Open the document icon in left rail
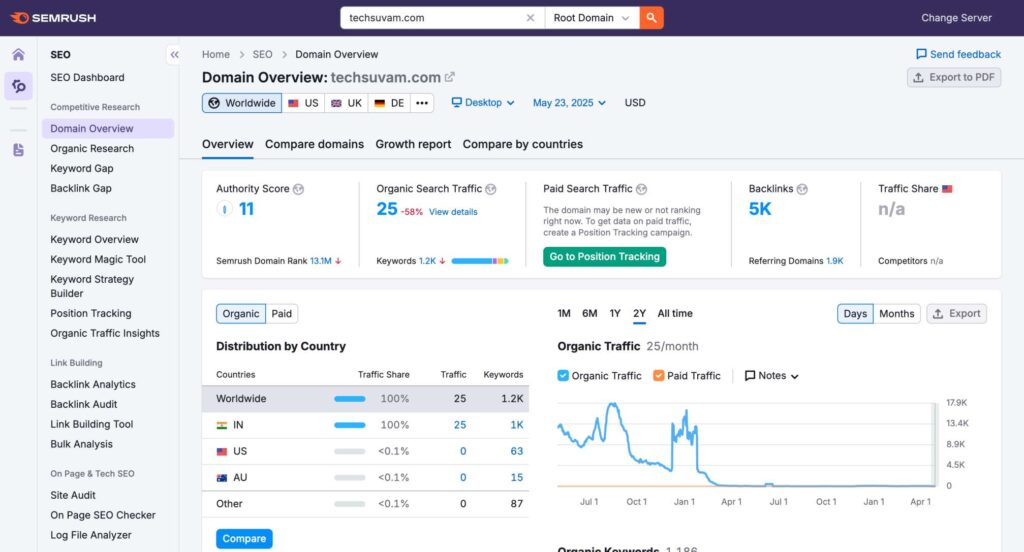1024x552 pixels. coord(18,150)
